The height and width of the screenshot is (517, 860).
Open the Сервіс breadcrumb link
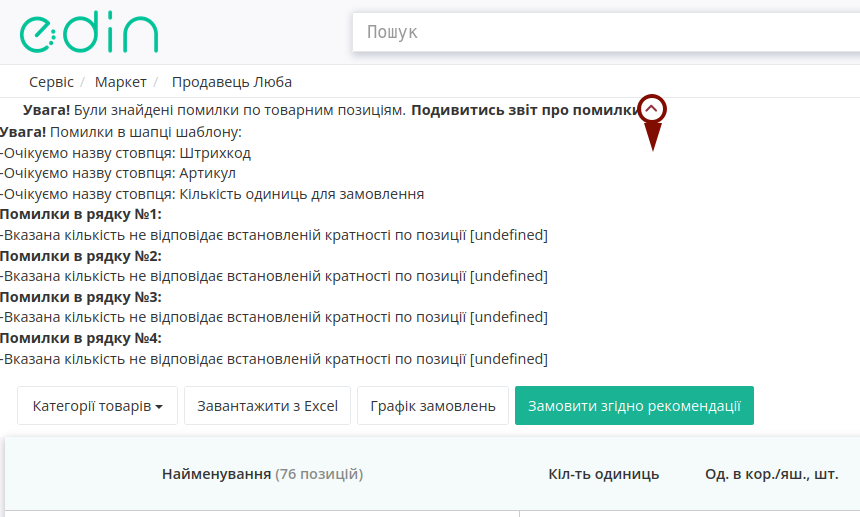tap(51, 82)
